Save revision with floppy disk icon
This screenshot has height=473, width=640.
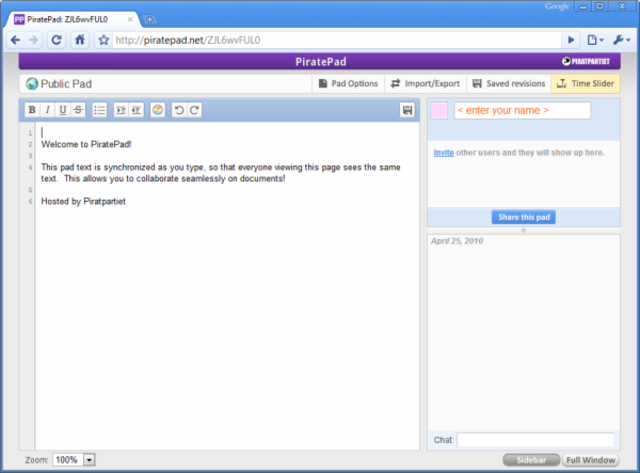[407, 110]
